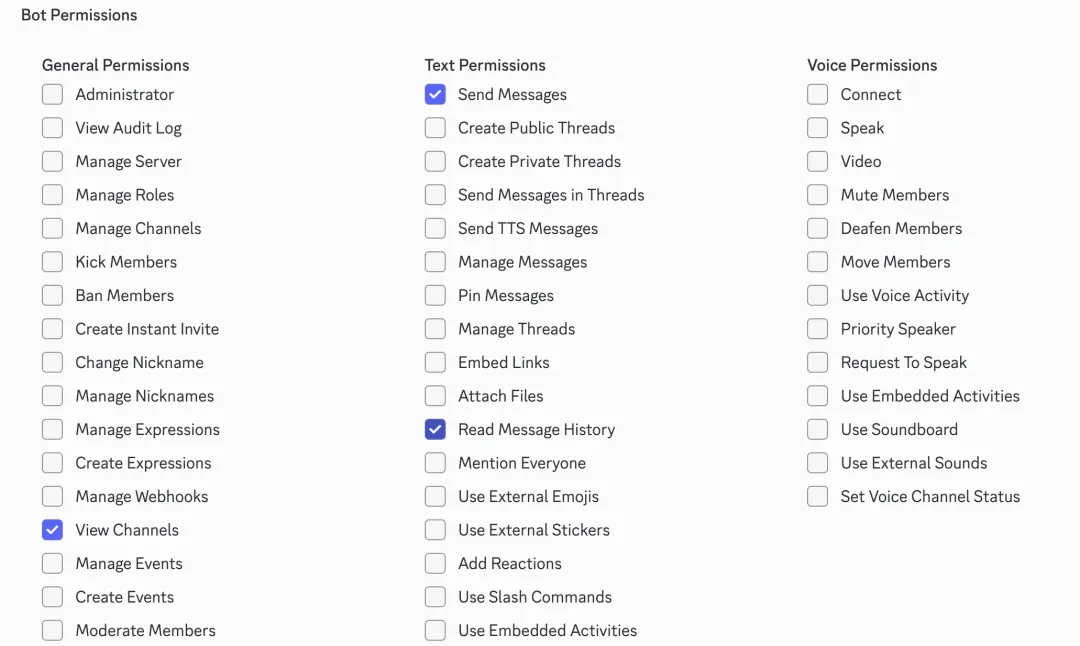The width and height of the screenshot is (1080, 646).
Task: Enable the Connect voice permission
Action: tap(817, 94)
